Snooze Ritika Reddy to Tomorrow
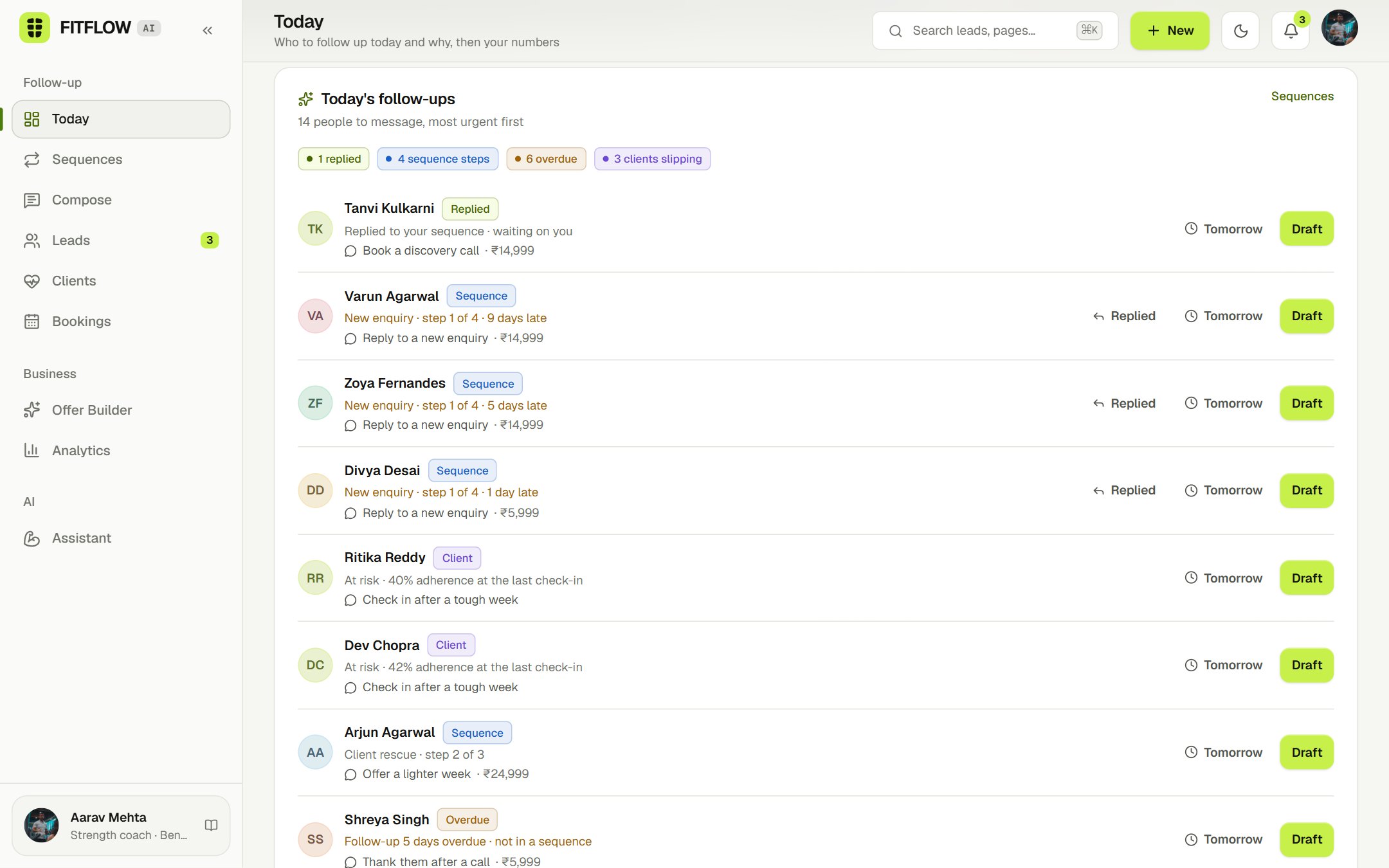The width and height of the screenshot is (1389, 868). 1224,578
